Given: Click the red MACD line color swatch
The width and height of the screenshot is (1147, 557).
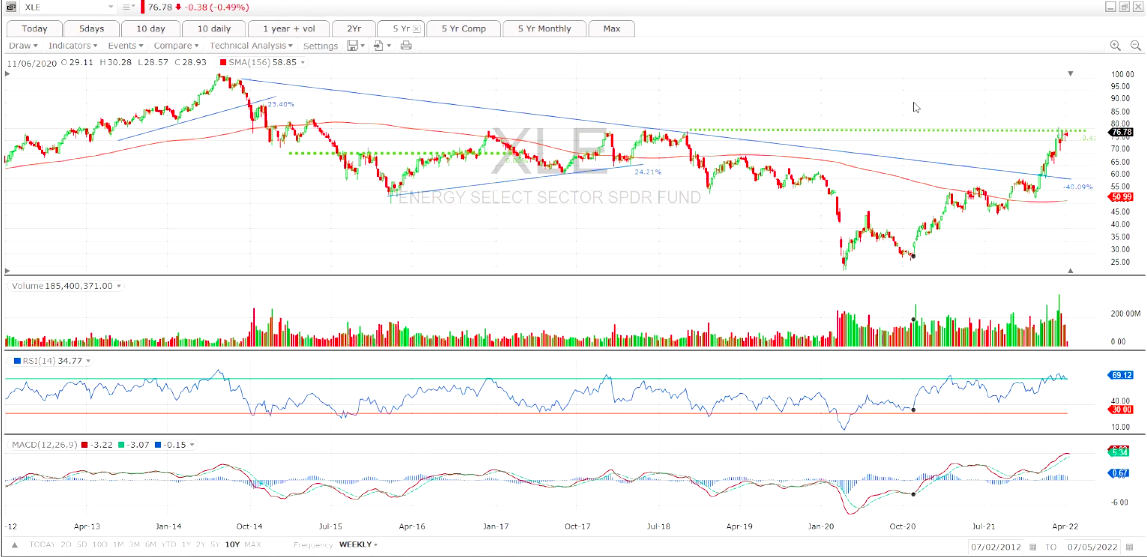Looking at the screenshot, I should coord(86,445).
